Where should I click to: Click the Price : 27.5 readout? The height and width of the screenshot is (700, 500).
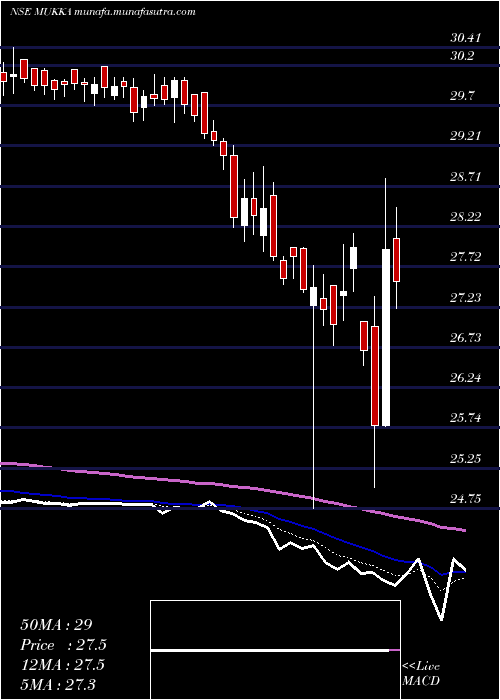pyautogui.click(x=63, y=645)
